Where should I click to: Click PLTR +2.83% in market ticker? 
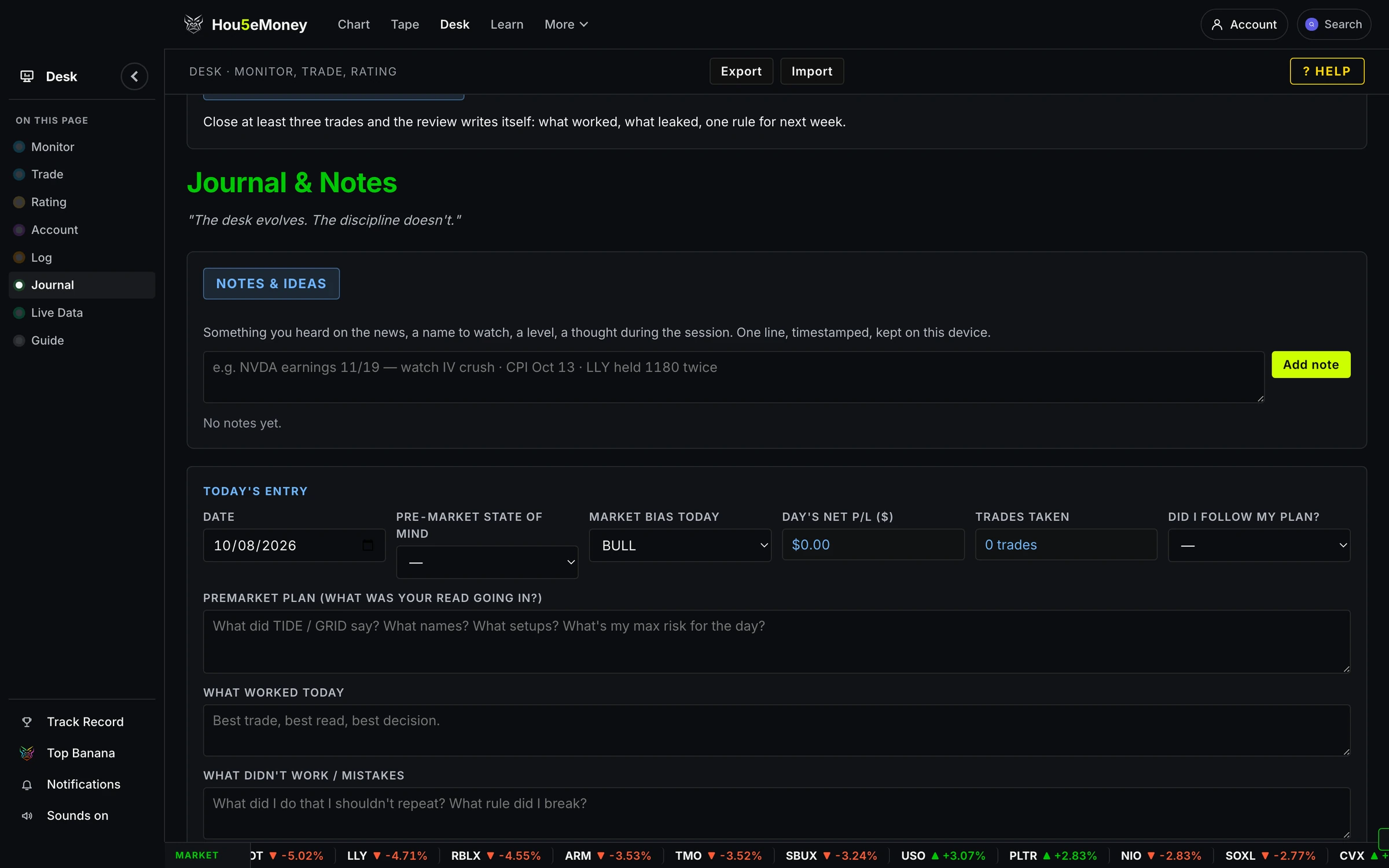tap(1053, 856)
